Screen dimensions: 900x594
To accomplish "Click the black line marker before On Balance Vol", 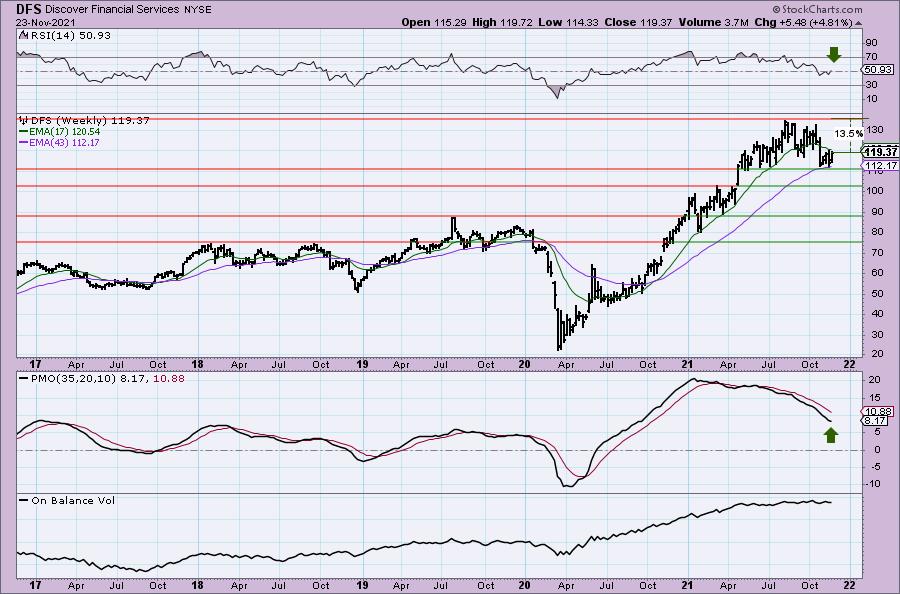I will [x=23, y=500].
